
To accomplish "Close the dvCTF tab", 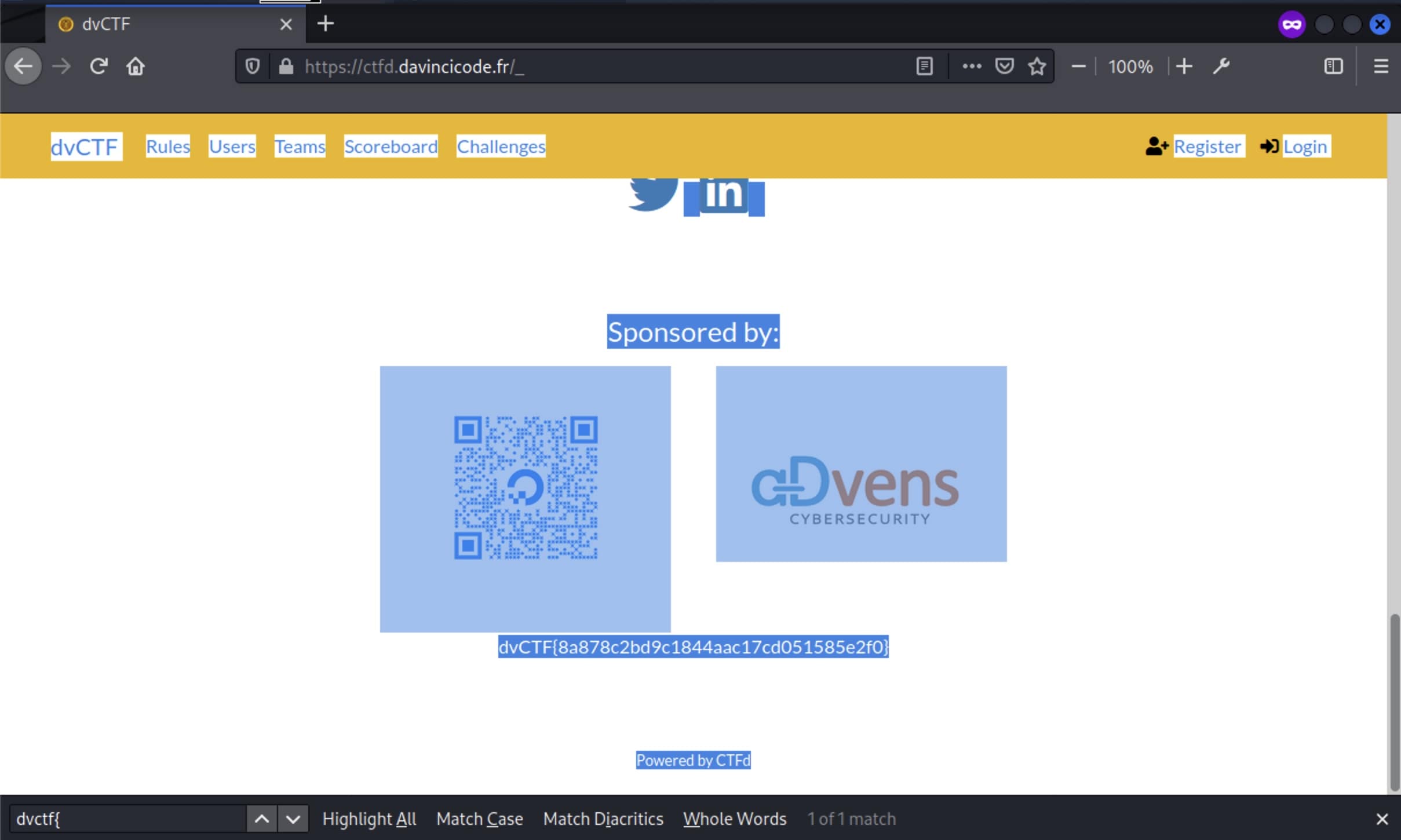I will pyautogui.click(x=286, y=24).
